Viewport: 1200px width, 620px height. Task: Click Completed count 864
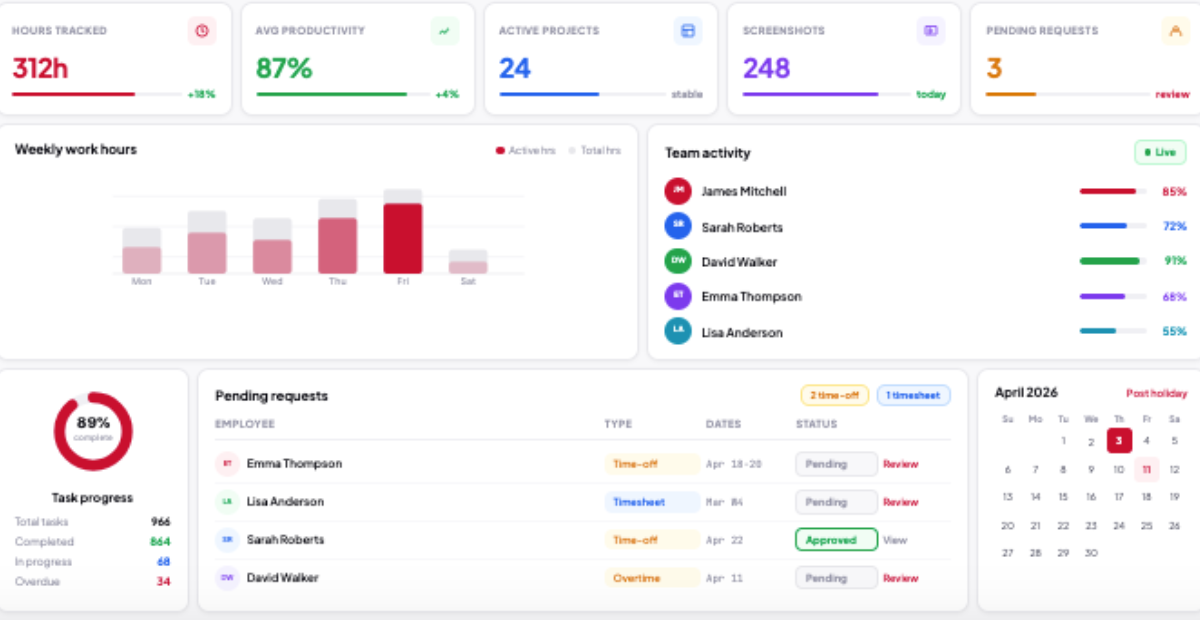pyautogui.click(x=160, y=542)
